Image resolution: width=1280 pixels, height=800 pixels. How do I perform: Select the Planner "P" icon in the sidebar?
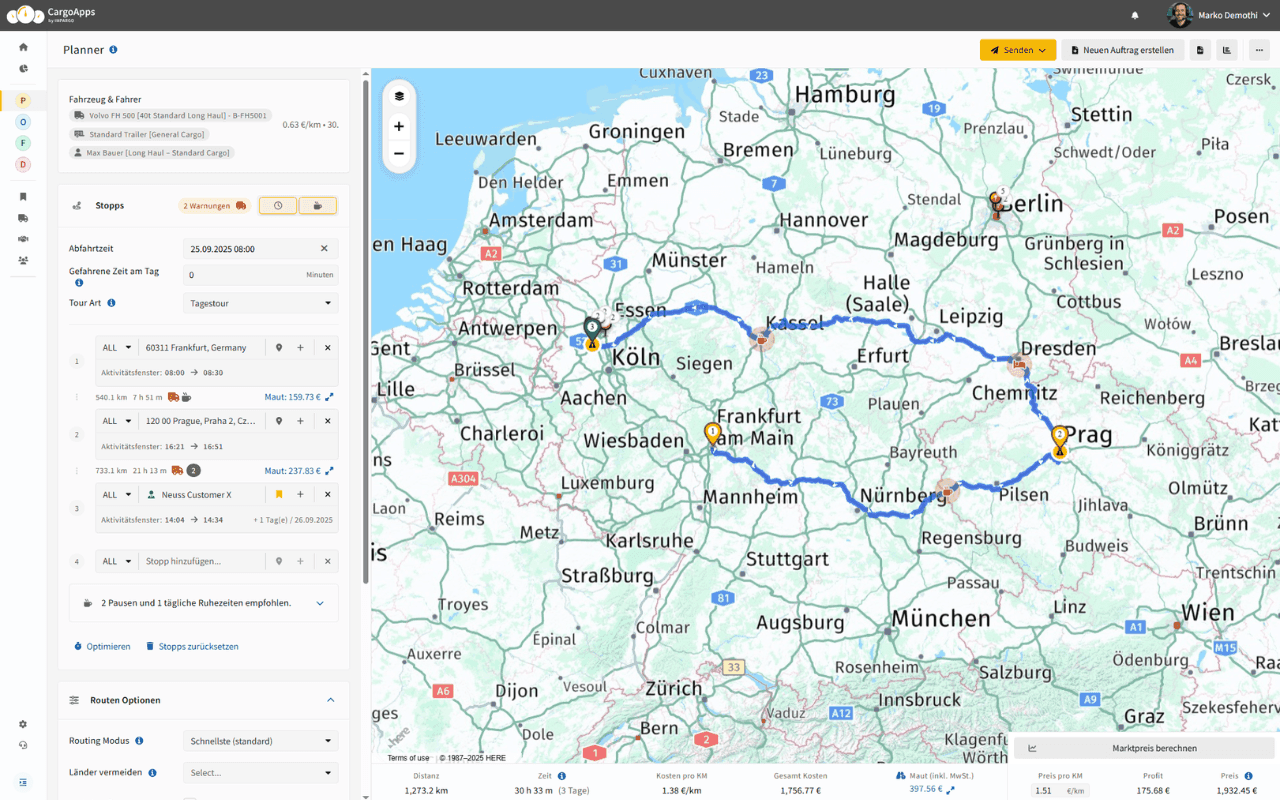click(22, 100)
